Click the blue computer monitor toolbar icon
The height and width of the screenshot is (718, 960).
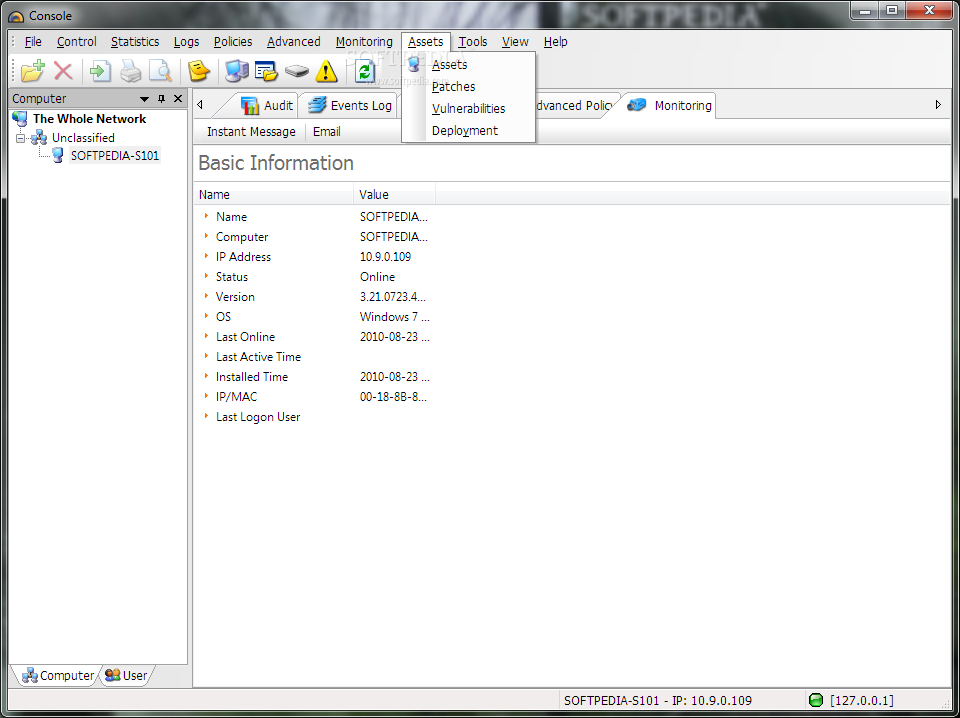(x=236, y=72)
